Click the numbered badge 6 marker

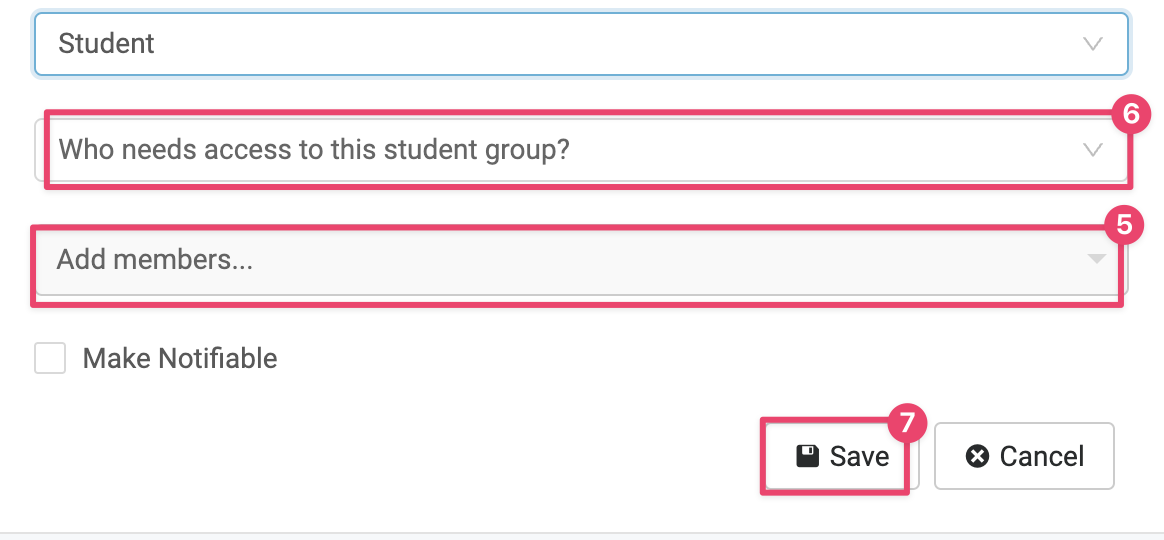coord(1131,115)
